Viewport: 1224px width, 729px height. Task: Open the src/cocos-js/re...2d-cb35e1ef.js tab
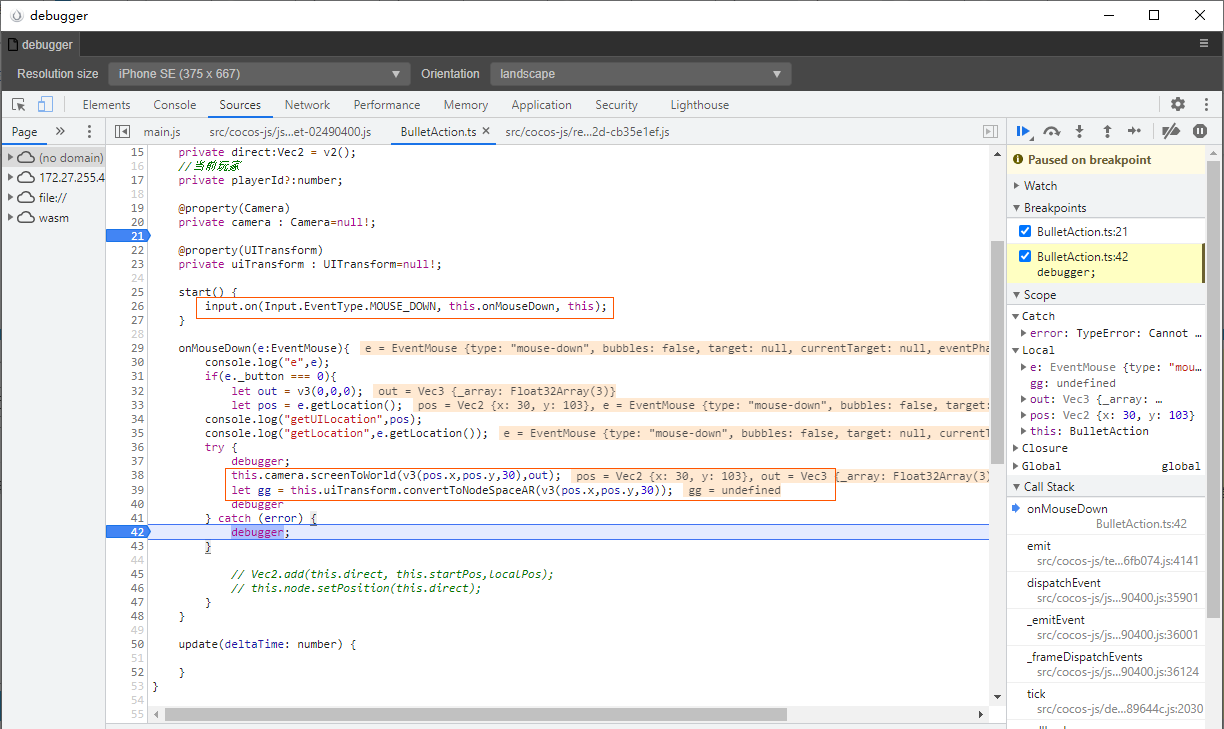tap(587, 132)
